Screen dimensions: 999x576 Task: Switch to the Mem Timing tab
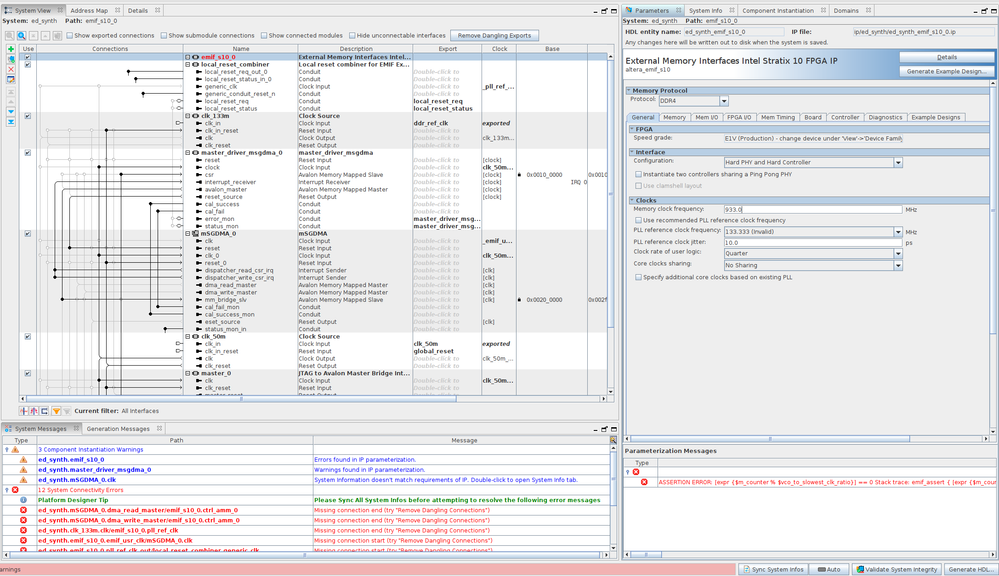coord(777,117)
